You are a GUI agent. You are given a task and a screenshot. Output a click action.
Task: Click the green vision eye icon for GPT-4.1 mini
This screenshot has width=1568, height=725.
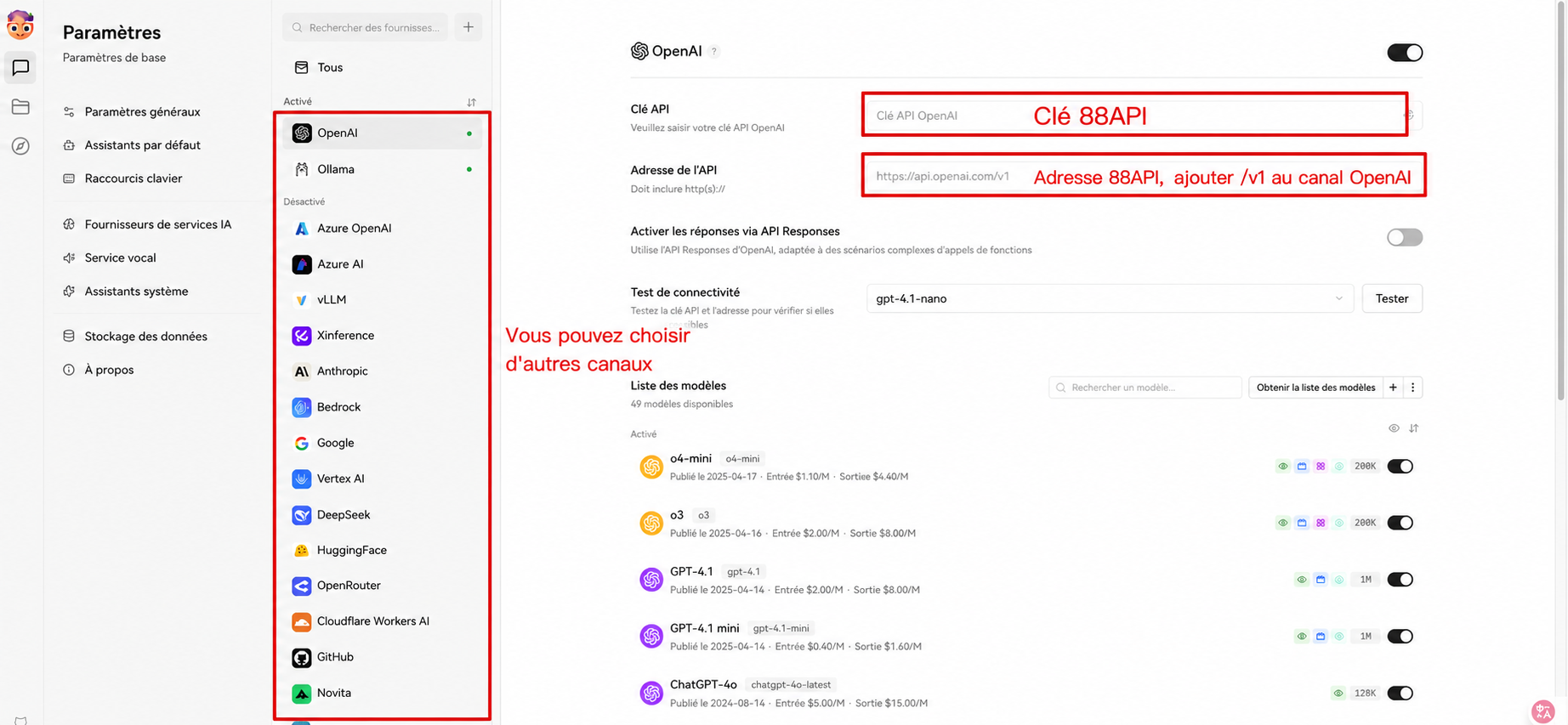pos(1302,637)
